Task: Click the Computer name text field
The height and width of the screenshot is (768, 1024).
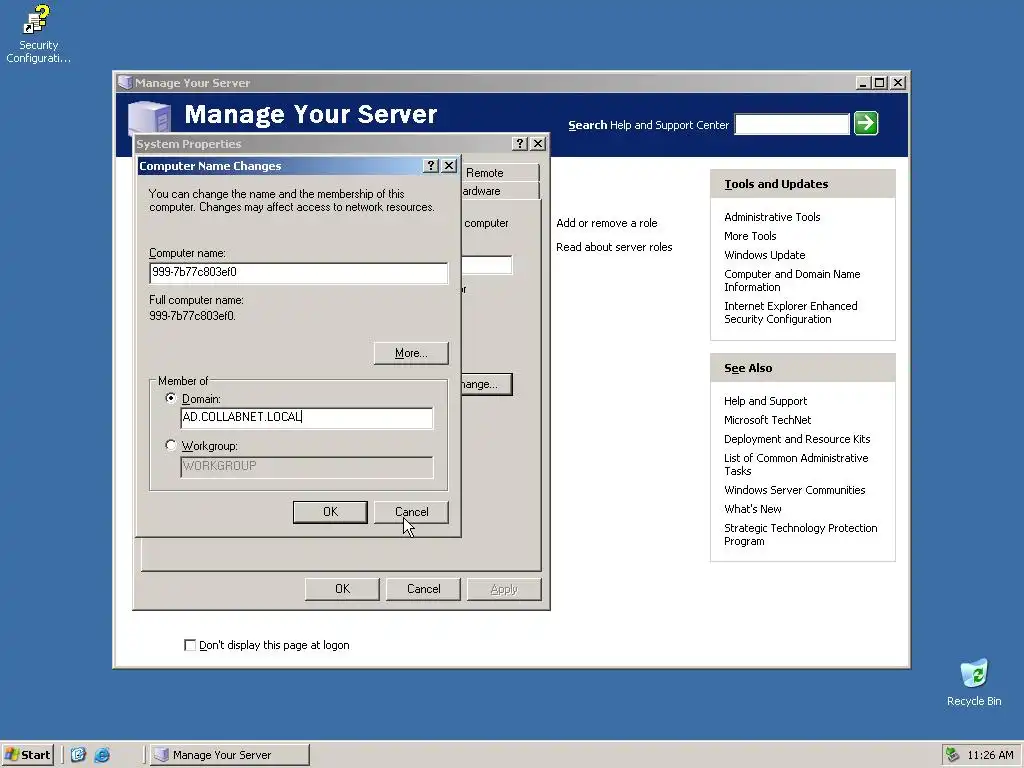Action: [298, 272]
